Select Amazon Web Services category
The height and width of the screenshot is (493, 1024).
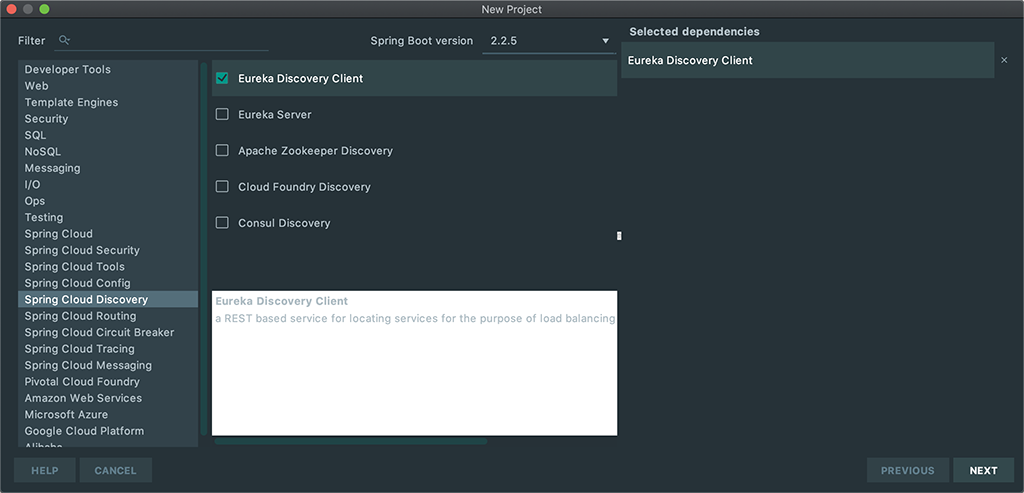pyautogui.click(x=83, y=398)
